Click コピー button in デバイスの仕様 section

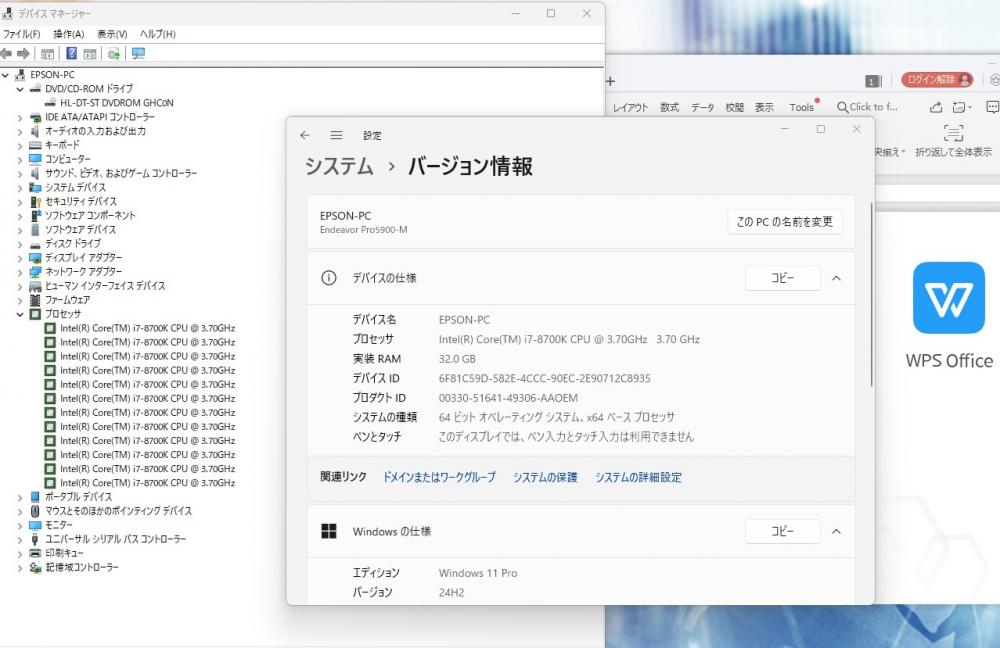point(783,278)
